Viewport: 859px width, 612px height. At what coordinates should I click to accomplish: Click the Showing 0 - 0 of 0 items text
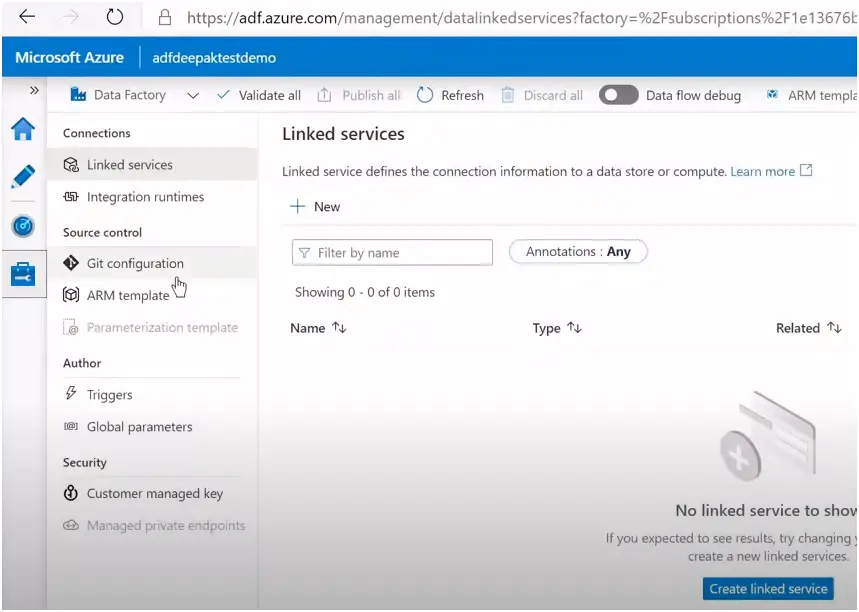[x=365, y=292]
